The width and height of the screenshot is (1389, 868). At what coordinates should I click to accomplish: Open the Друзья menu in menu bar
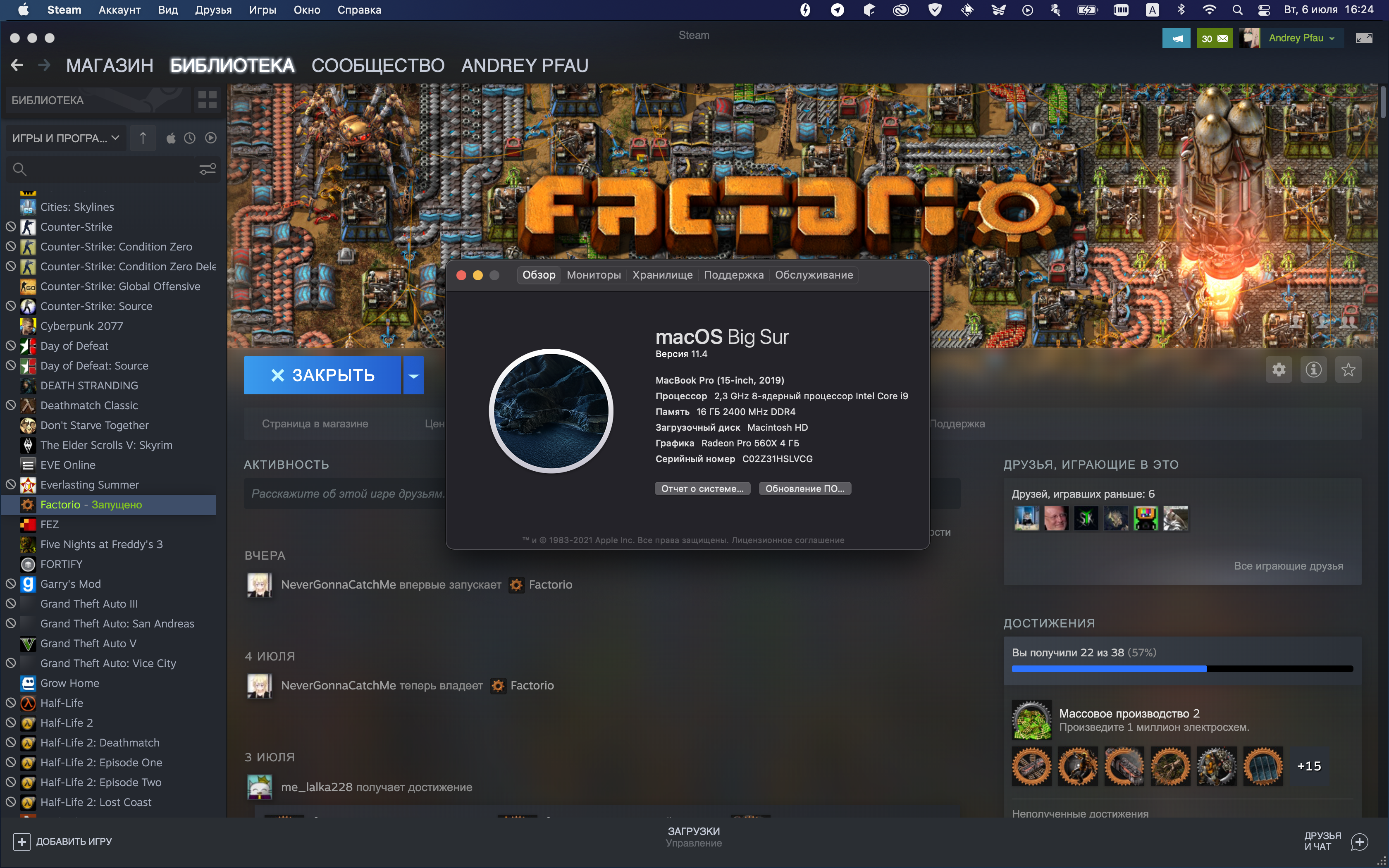[x=213, y=10]
